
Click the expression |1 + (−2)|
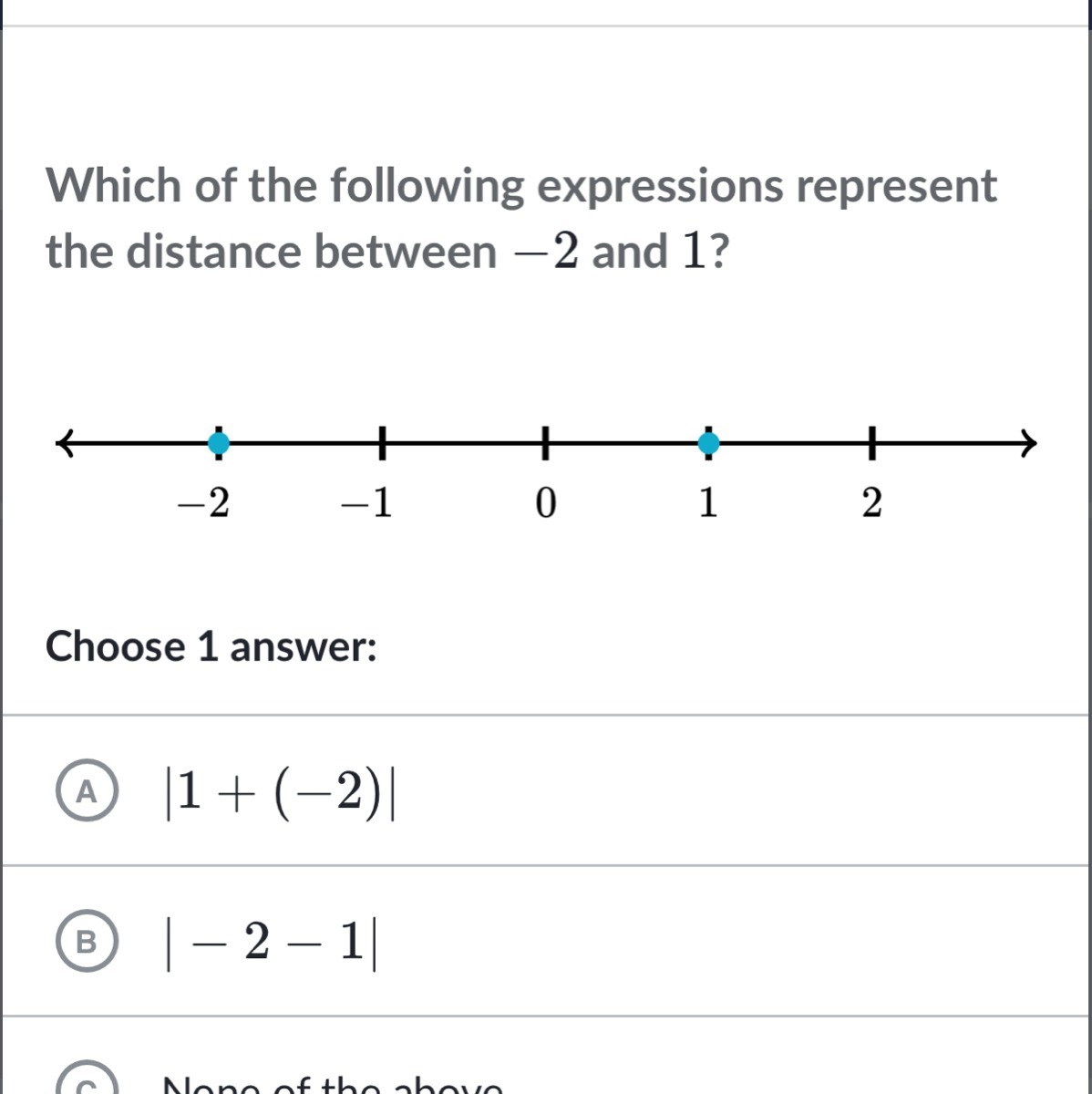279,792
